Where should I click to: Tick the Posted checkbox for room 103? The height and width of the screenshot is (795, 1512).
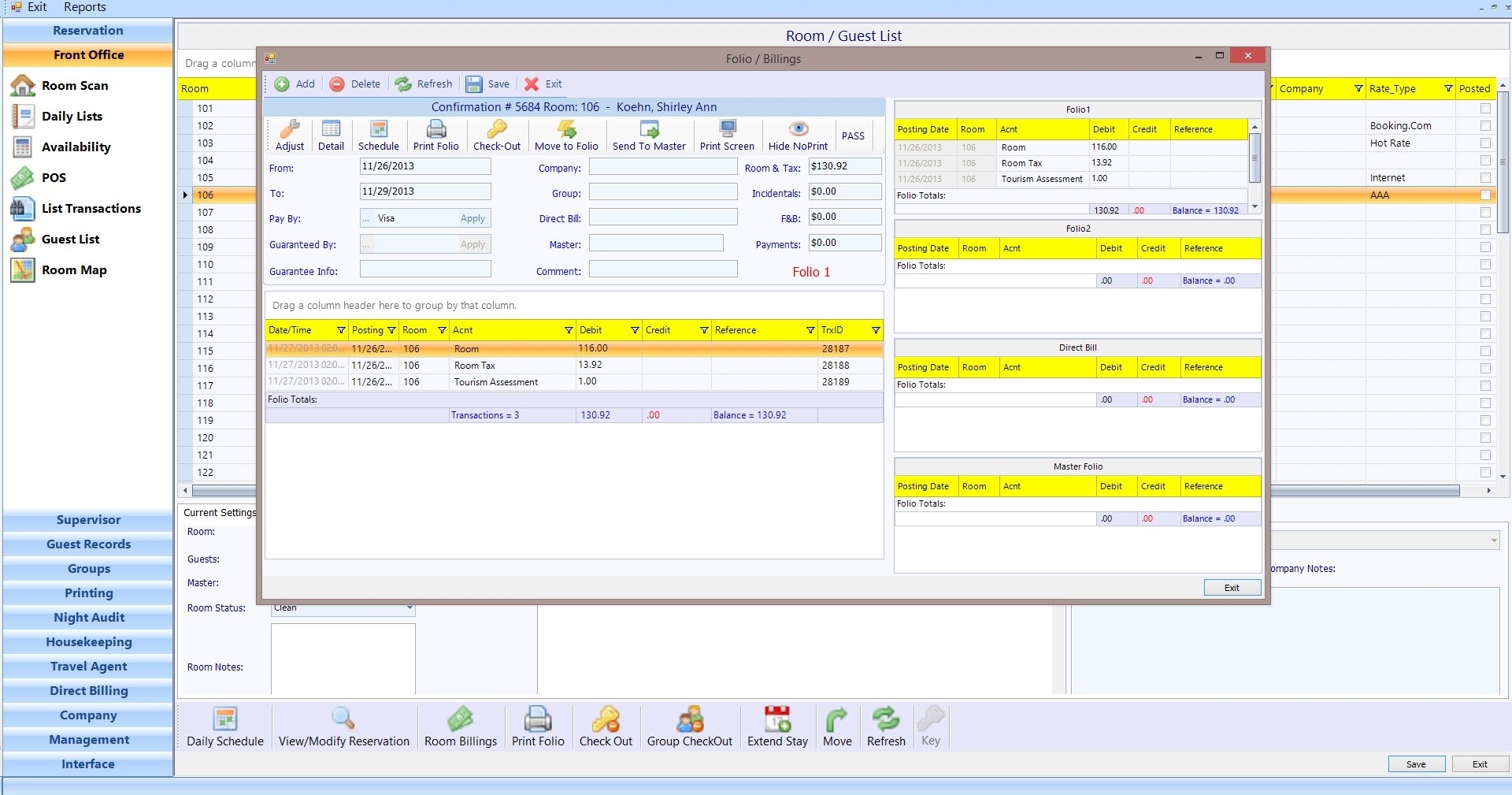click(x=1485, y=143)
